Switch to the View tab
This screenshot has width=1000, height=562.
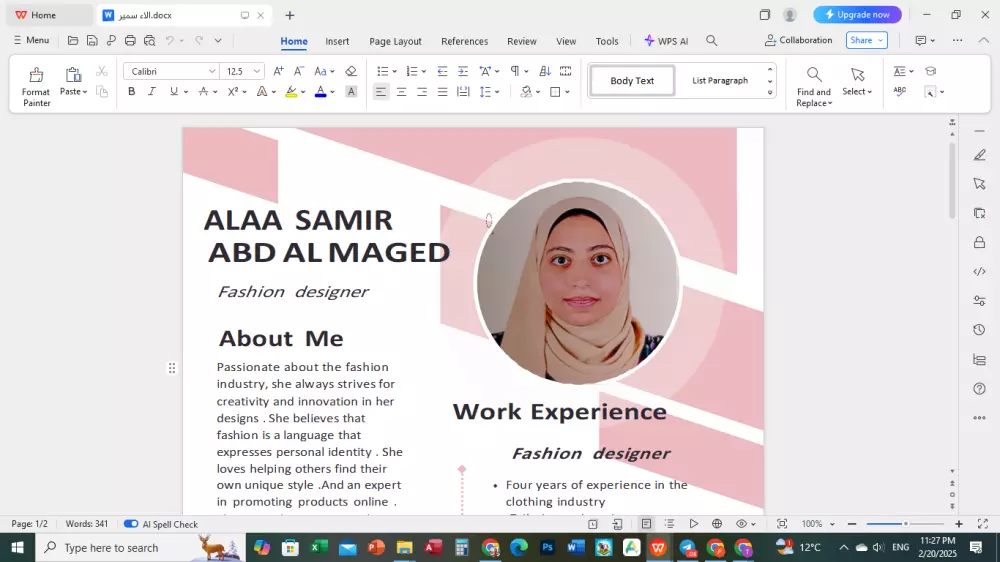566,41
